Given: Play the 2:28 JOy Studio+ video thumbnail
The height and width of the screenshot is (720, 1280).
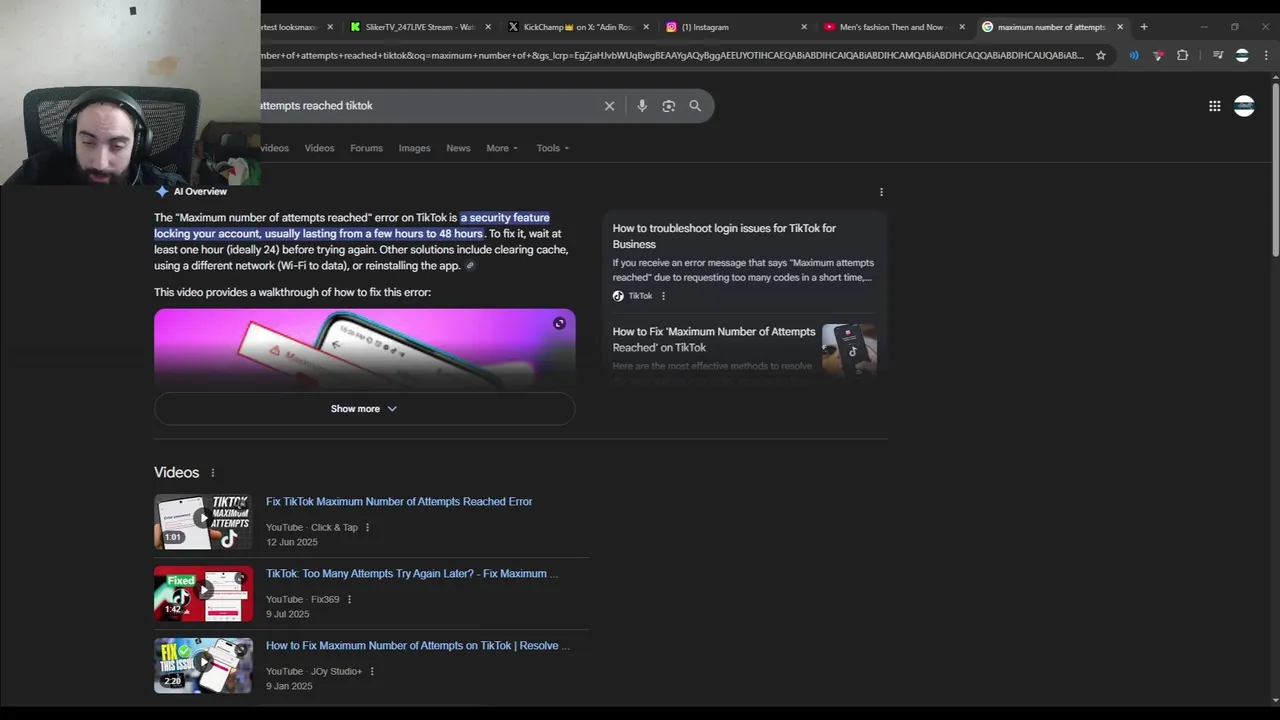Looking at the screenshot, I should 203,665.
